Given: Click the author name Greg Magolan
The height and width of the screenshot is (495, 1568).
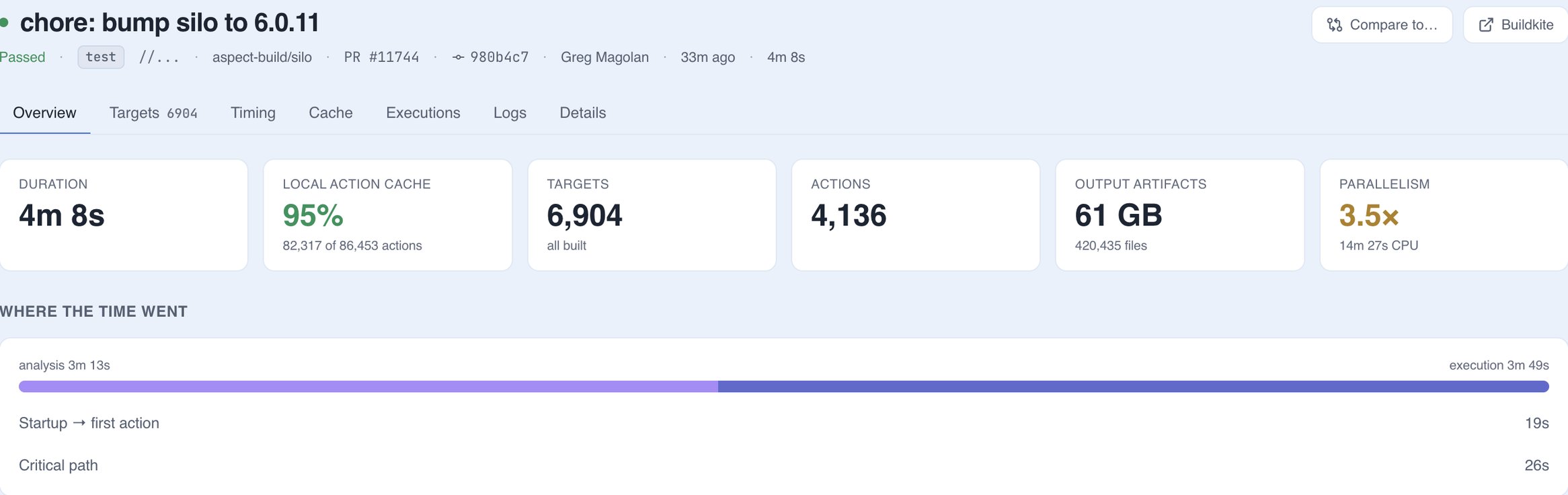Looking at the screenshot, I should coord(604,57).
